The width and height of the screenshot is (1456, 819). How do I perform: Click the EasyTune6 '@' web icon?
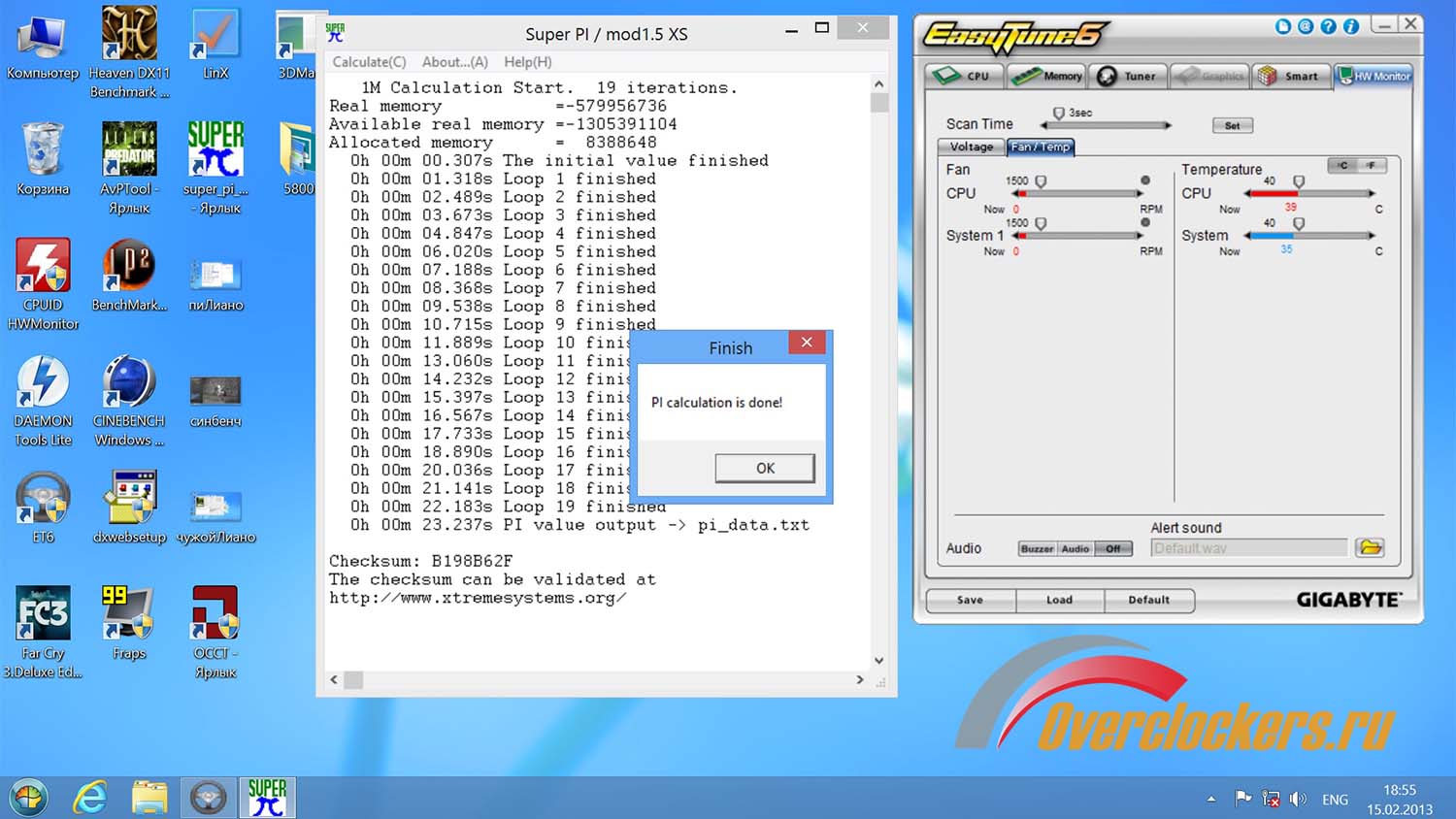point(1306,26)
